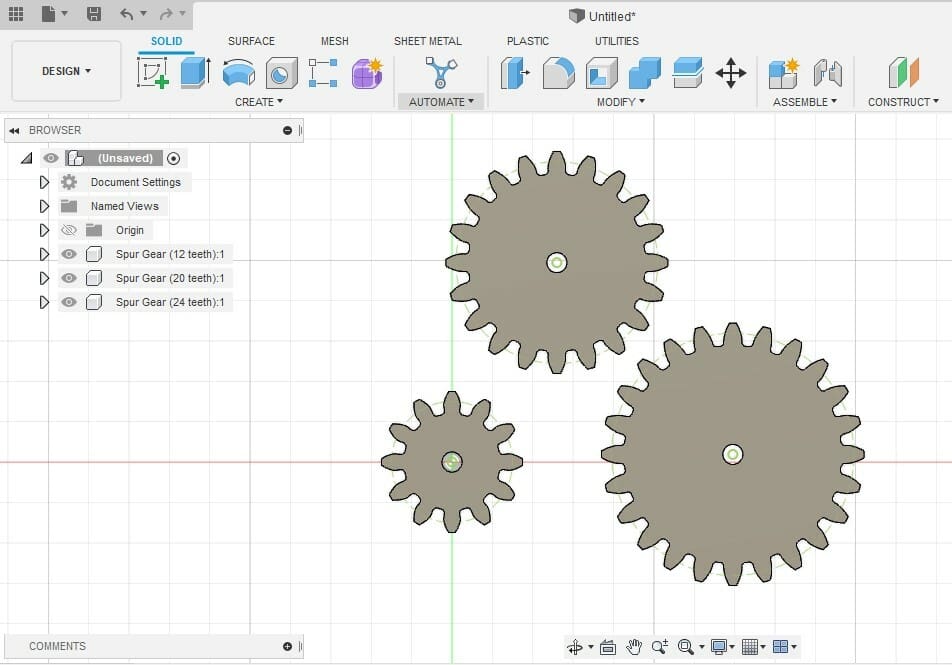Click the Save icon
Viewport: 952px width, 665px height.
click(x=94, y=13)
